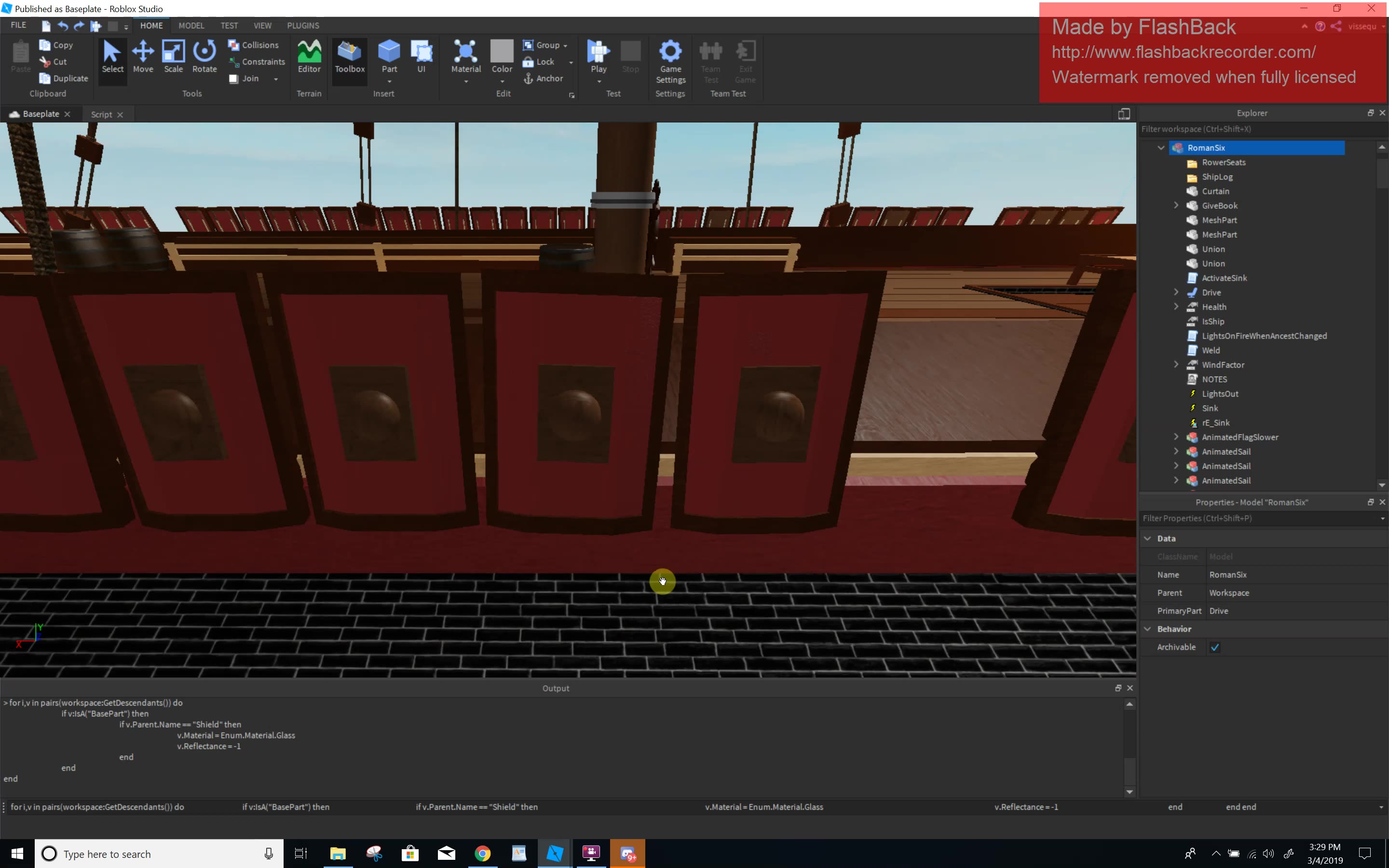Viewport: 1389px width, 868px height.
Task: Open the Material picker
Action: tap(465, 57)
